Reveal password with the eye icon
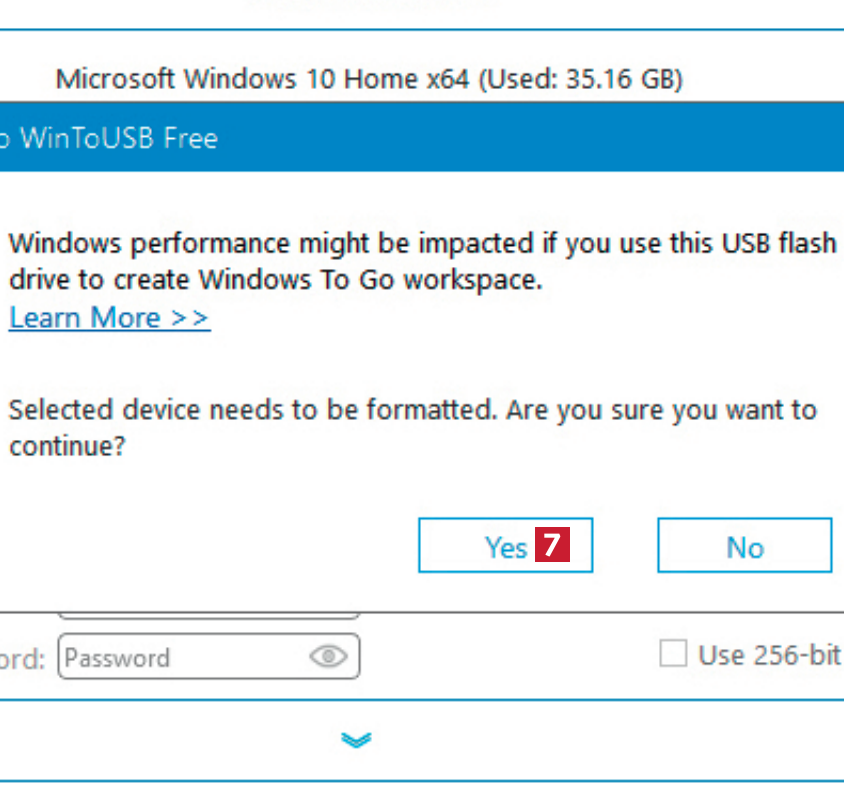 point(328,657)
